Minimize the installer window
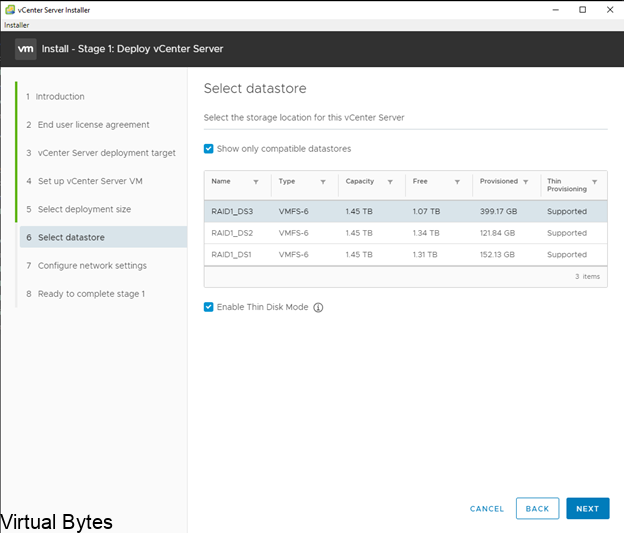624x533 pixels. pyautogui.click(x=556, y=10)
